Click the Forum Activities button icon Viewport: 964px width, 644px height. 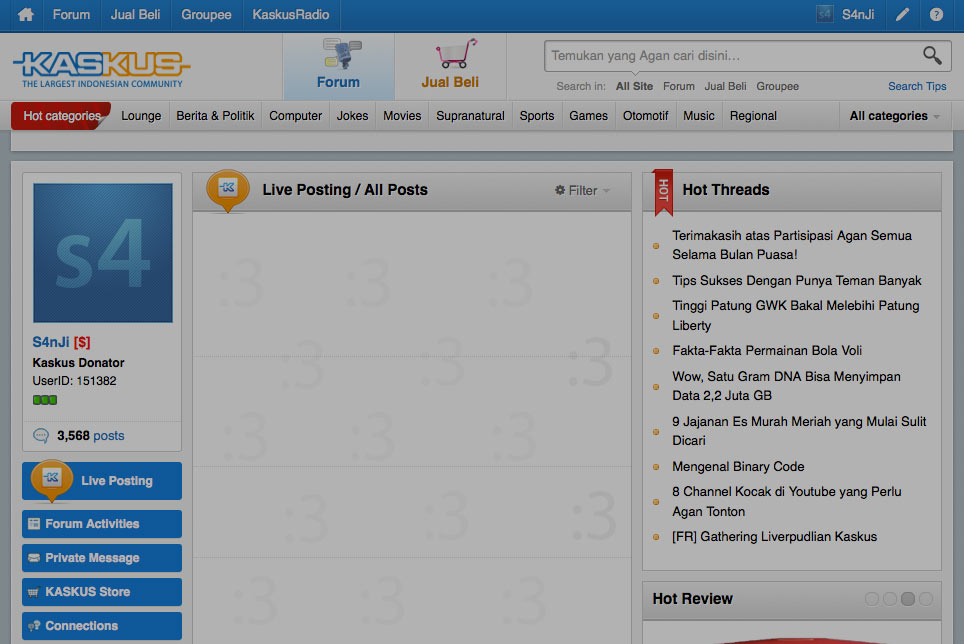point(34,524)
